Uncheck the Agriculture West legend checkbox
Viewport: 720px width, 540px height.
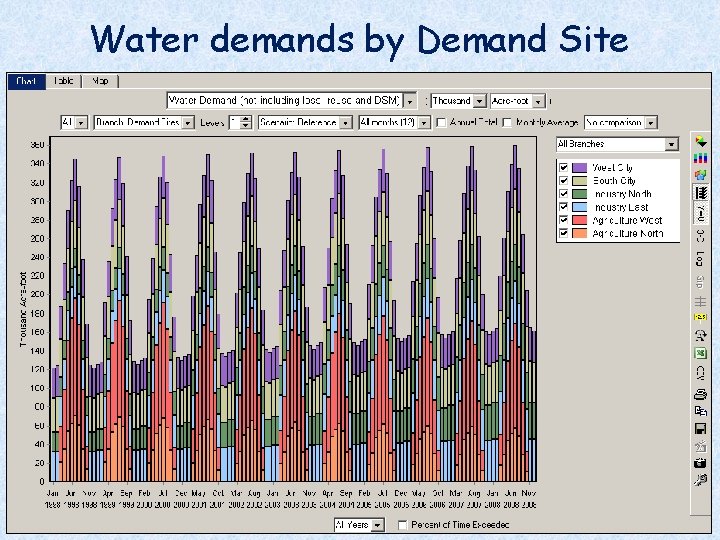pyautogui.click(x=563, y=220)
